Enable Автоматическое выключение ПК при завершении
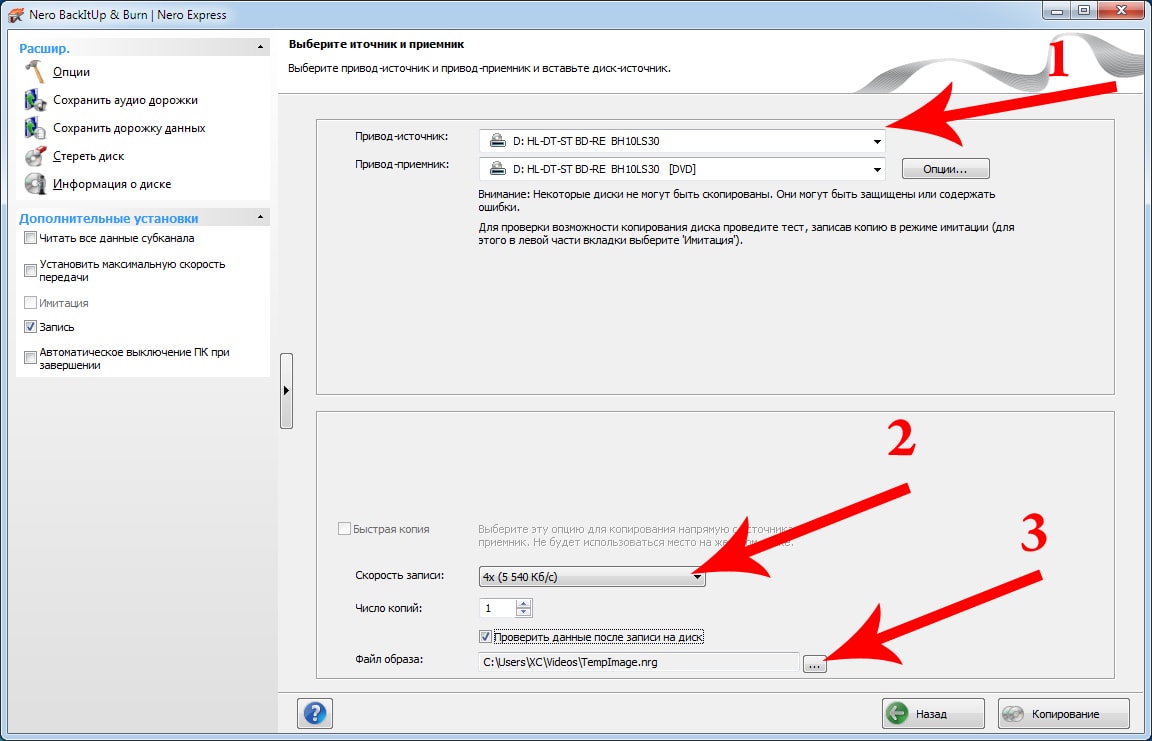This screenshot has height=741, width=1152. click(30, 358)
